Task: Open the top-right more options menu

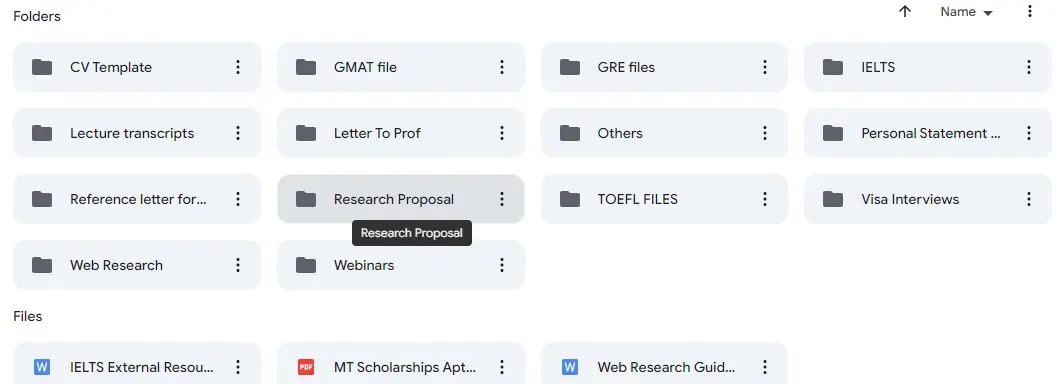Action: (1029, 12)
